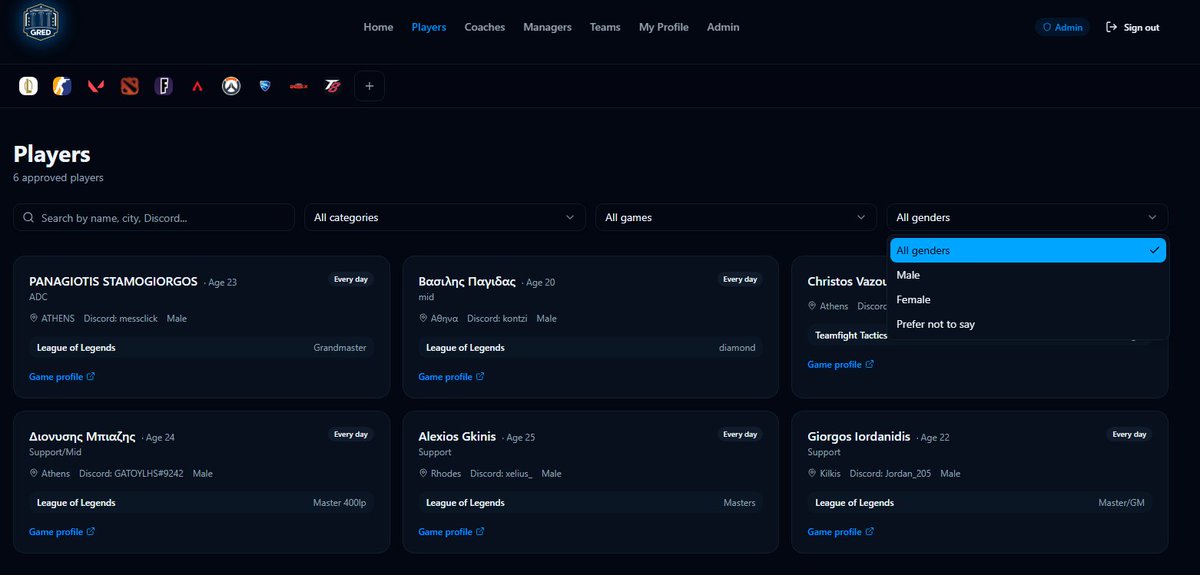The height and width of the screenshot is (575, 1200).
Task: Select the League of Legends game icon
Action: pos(28,87)
